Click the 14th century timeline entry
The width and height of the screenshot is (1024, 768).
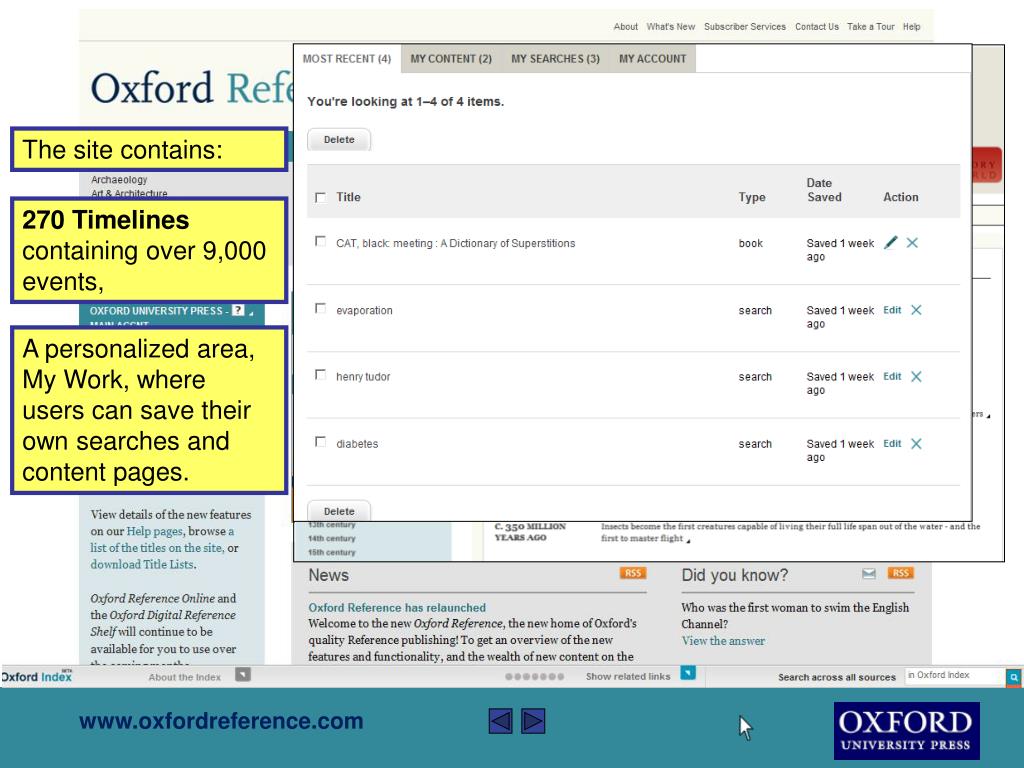[x=332, y=539]
